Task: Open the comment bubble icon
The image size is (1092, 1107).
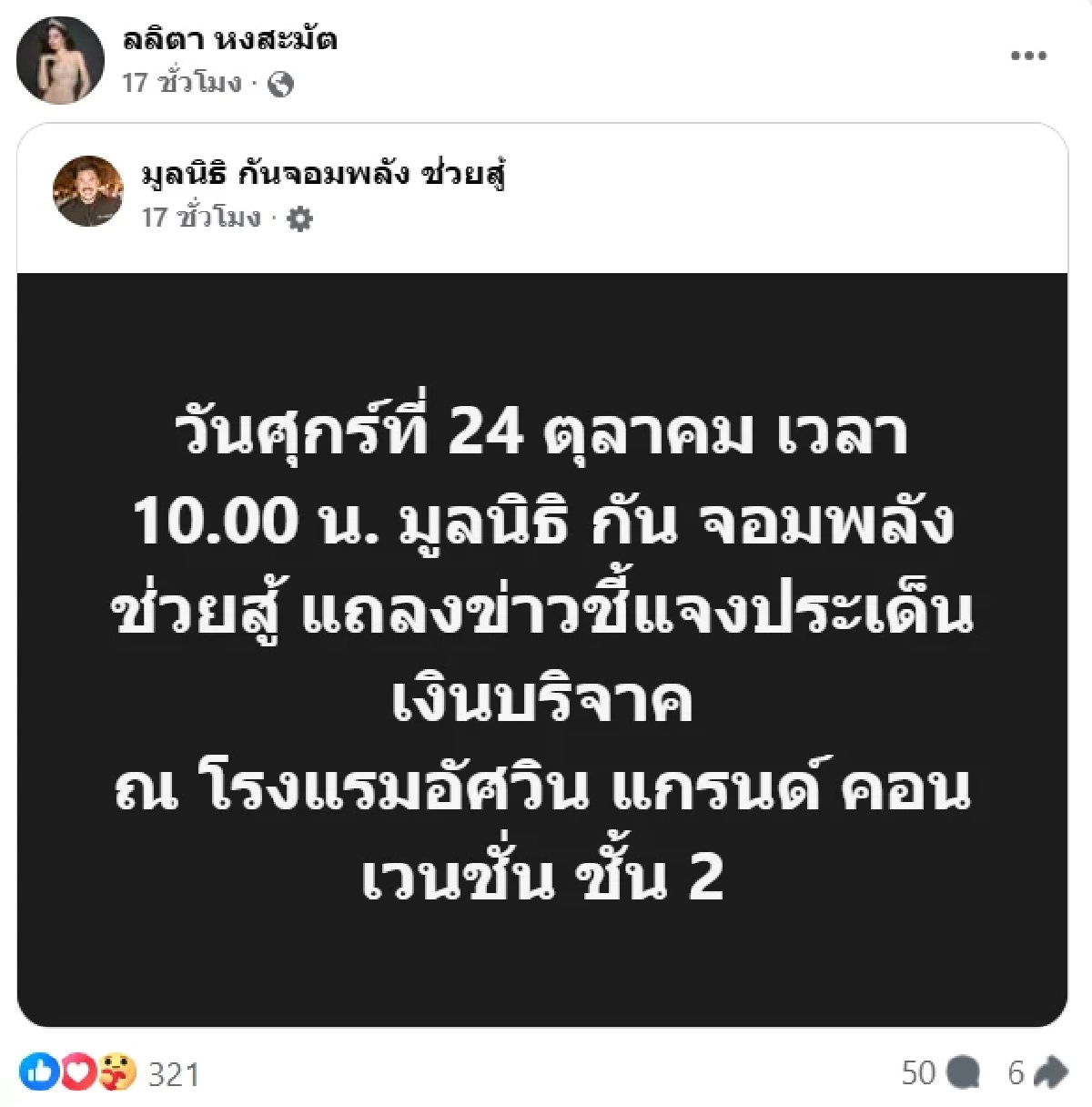Action: (x=963, y=1072)
